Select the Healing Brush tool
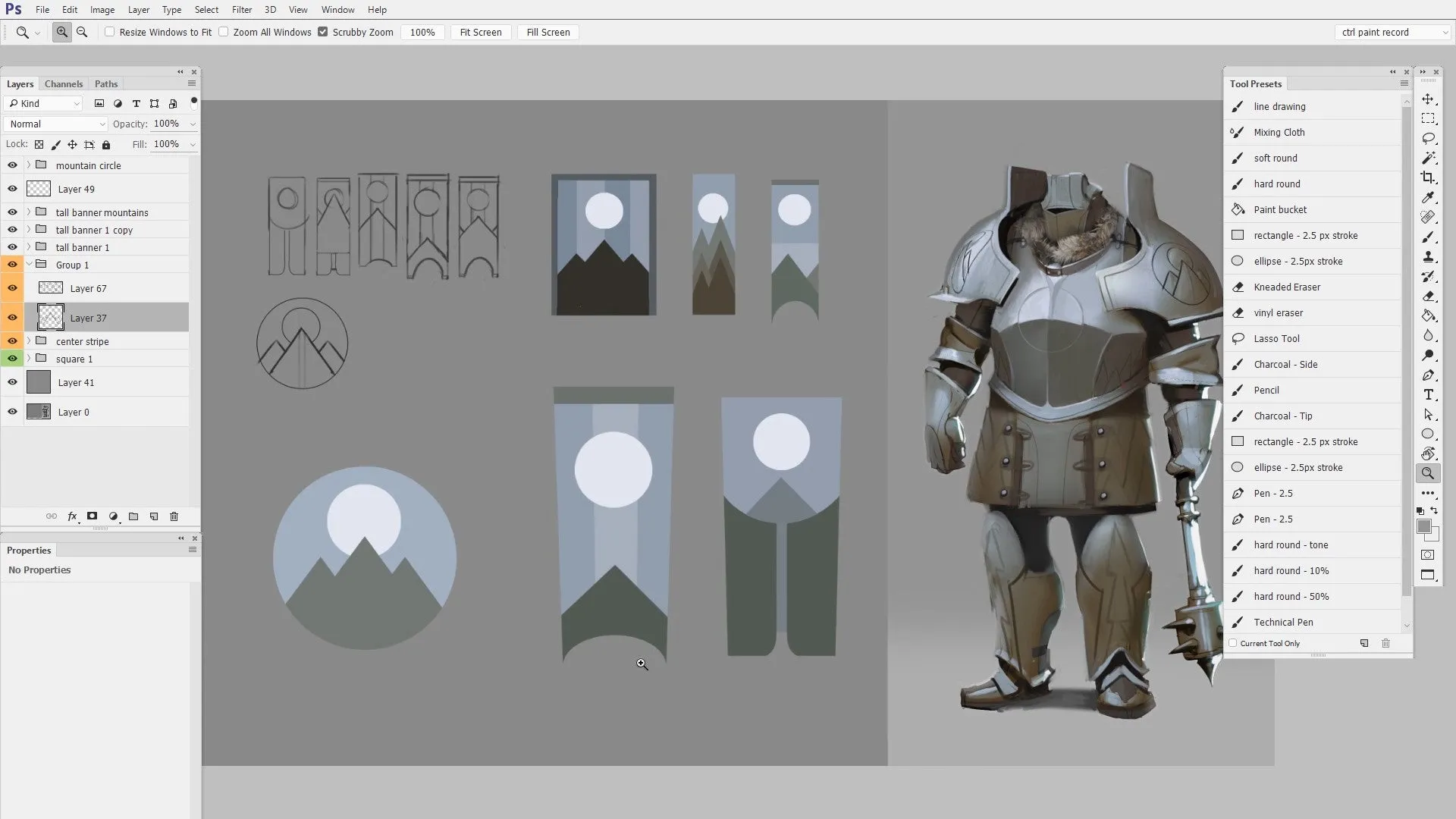Viewport: 1456px width, 819px height. tap(1428, 217)
